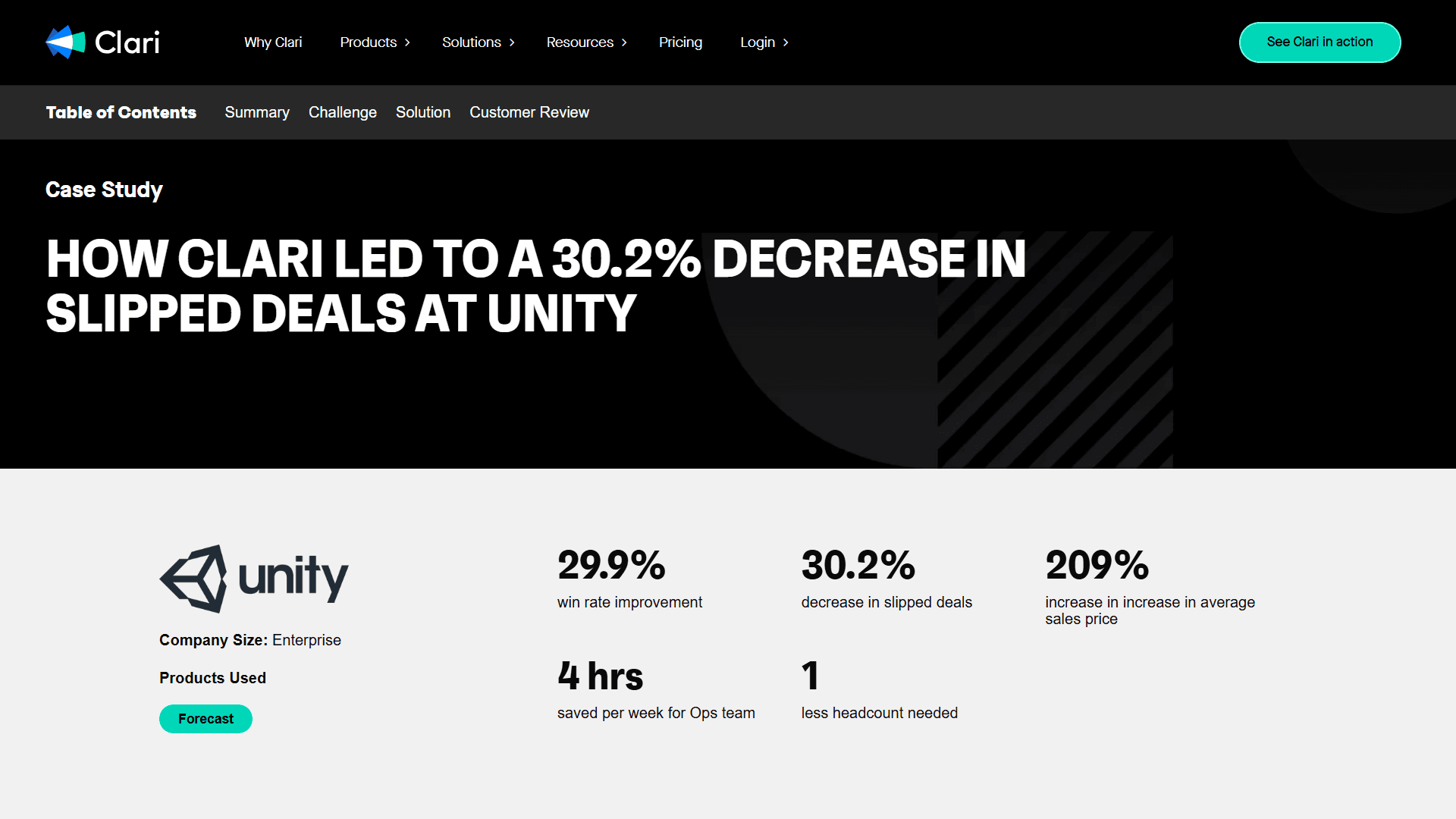Jump to the Summary section
1456x819 pixels.
tap(257, 112)
